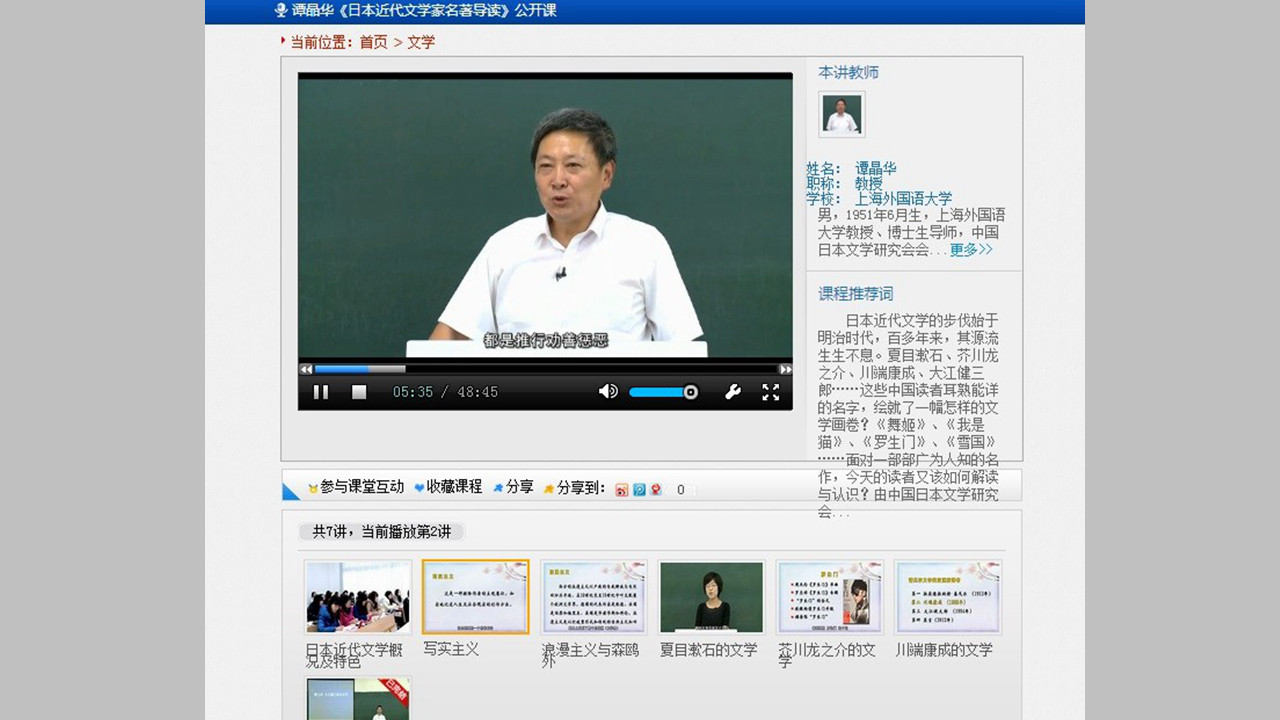Click the video progress bar

(545, 369)
